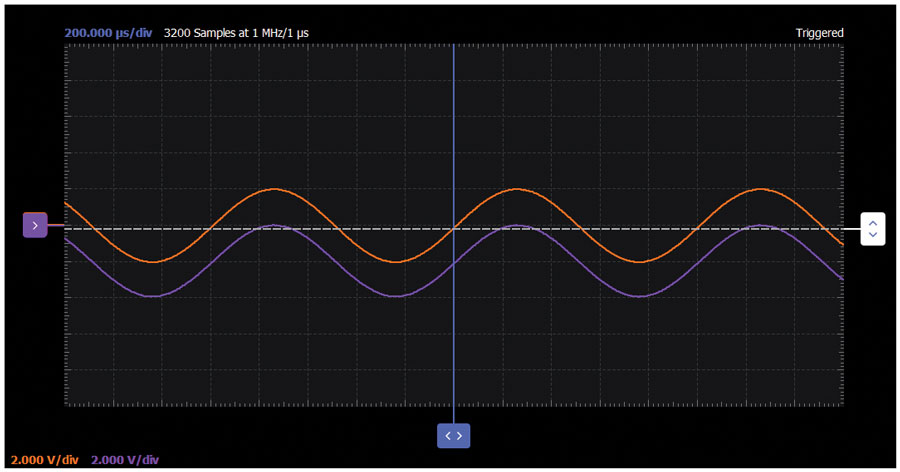The height and width of the screenshot is (472, 900).
Task: Click the up chevron in trigger level handle
Action: point(872,223)
